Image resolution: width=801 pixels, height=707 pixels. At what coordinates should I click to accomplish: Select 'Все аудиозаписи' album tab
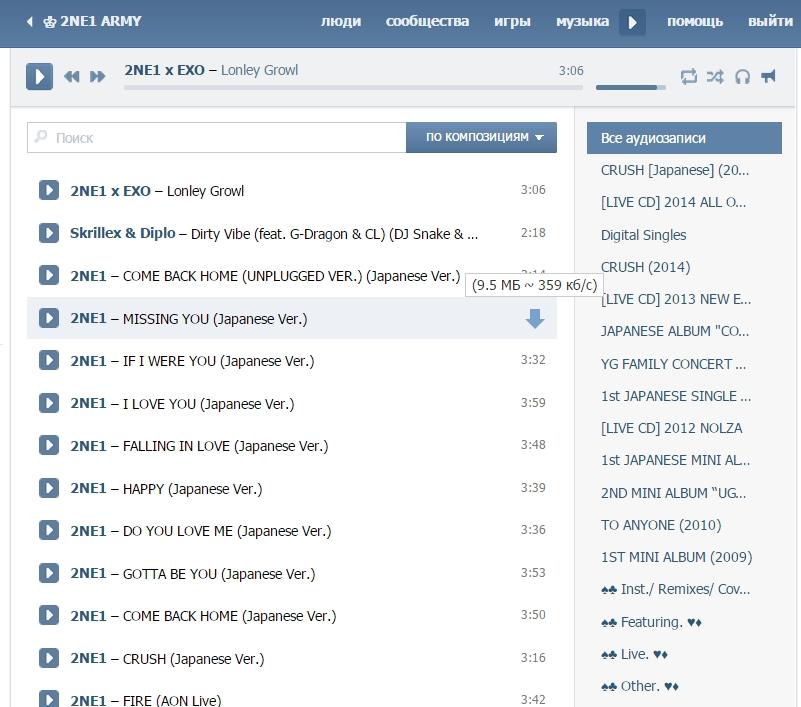(x=684, y=138)
